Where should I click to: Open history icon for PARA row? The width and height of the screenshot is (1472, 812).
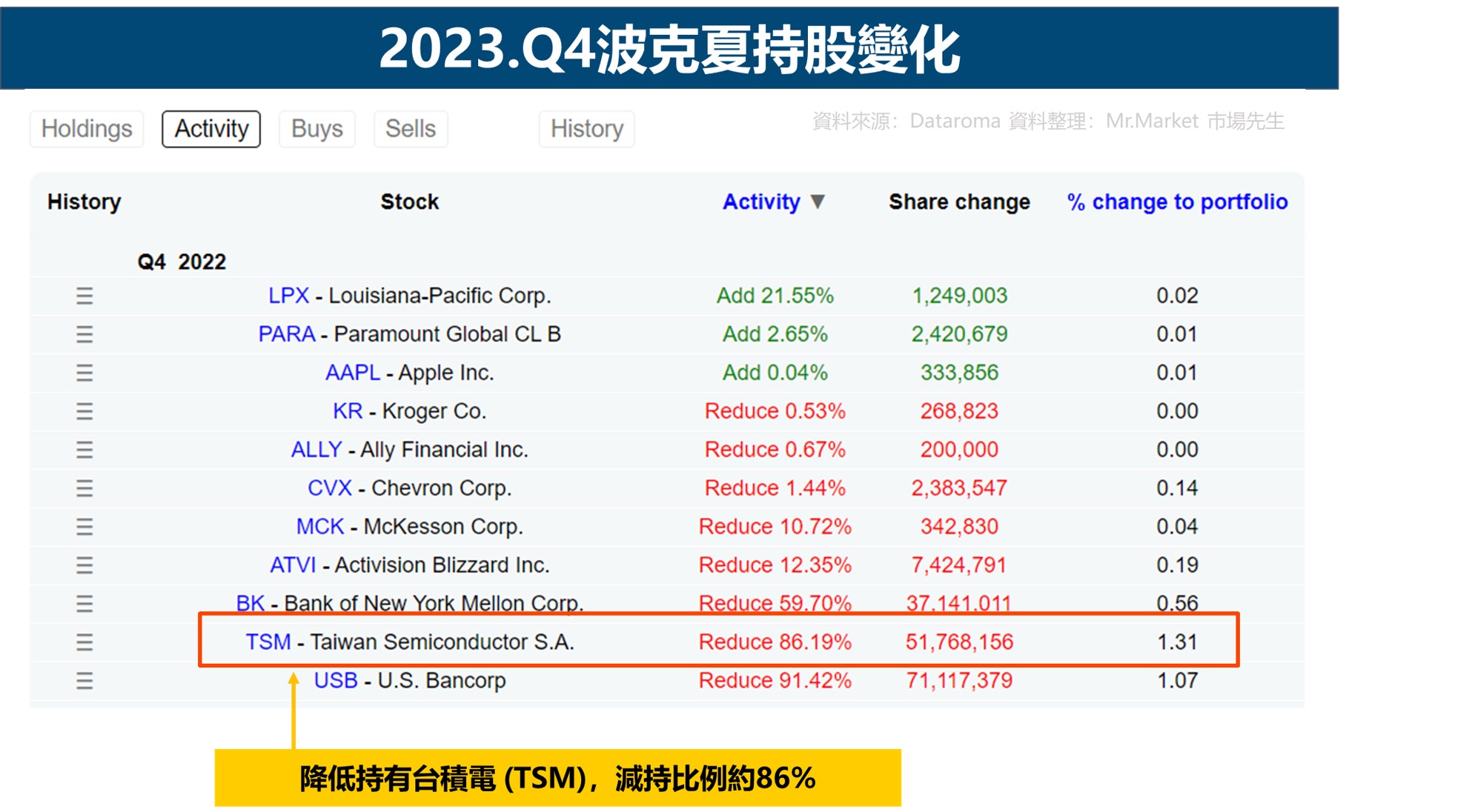(x=84, y=335)
